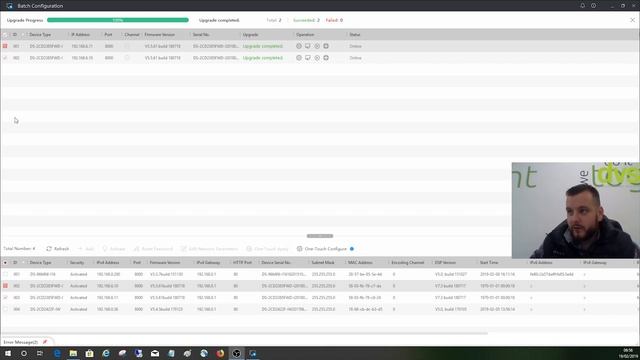Open settings gear for first upgraded device

(299, 46)
